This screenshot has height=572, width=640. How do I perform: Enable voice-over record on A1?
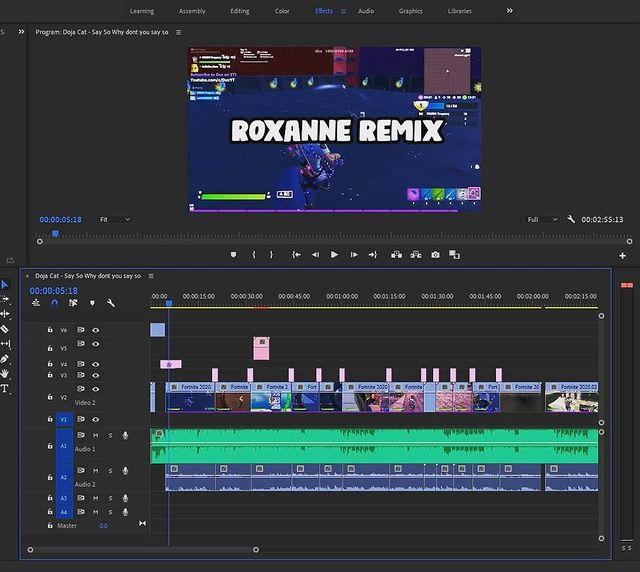click(x=125, y=435)
